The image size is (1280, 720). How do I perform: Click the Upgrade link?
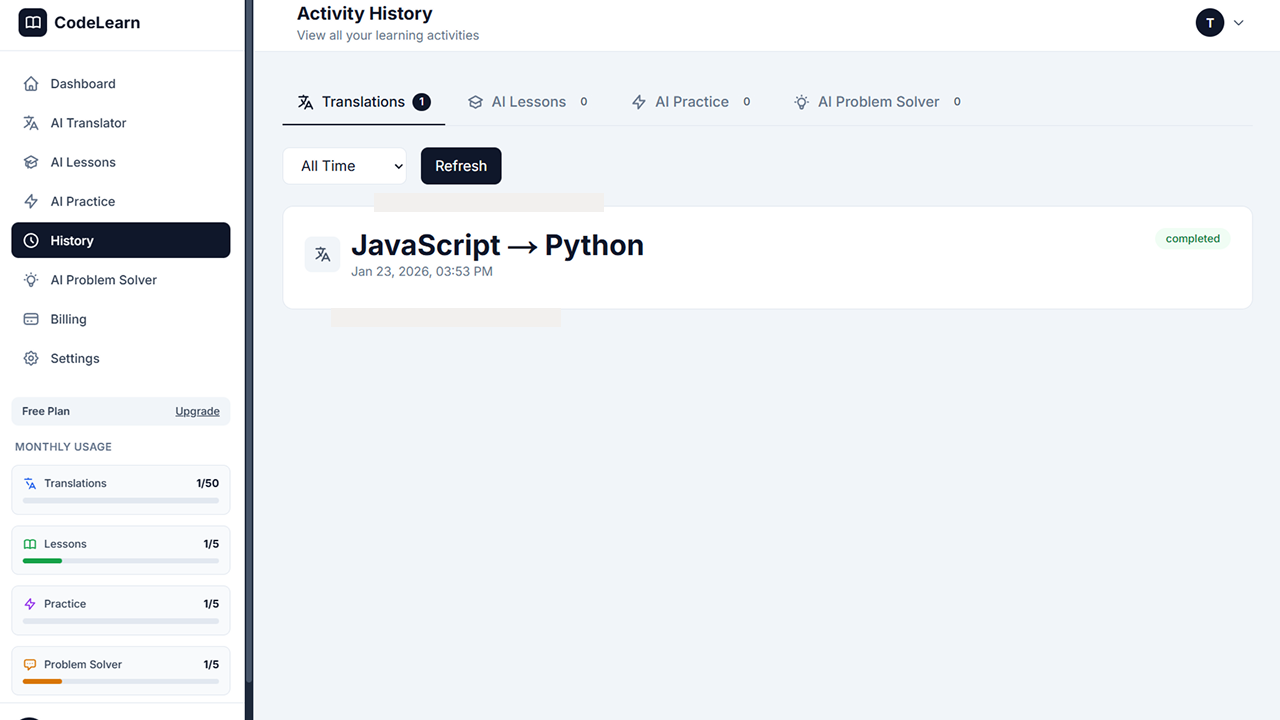pyautogui.click(x=197, y=411)
